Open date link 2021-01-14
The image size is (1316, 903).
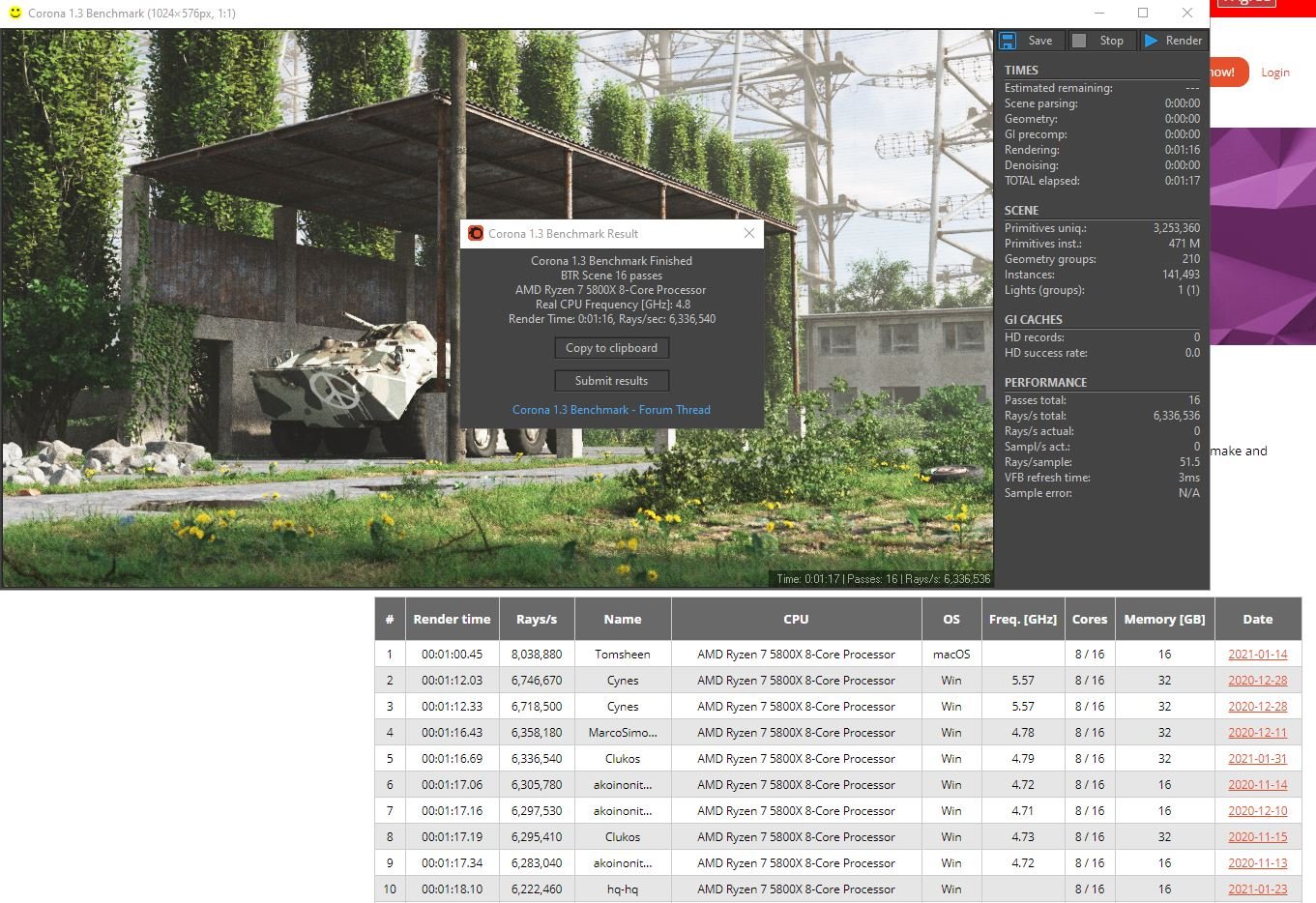[1258, 655]
